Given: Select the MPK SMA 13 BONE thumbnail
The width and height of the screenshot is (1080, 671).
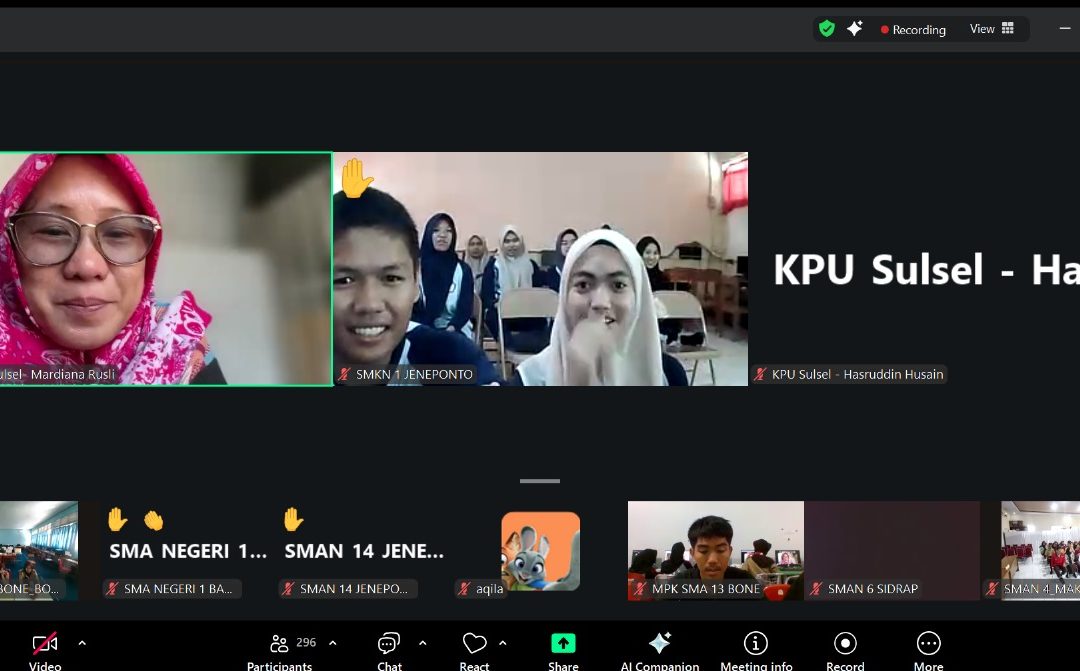Looking at the screenshot, I should (715, 550).
